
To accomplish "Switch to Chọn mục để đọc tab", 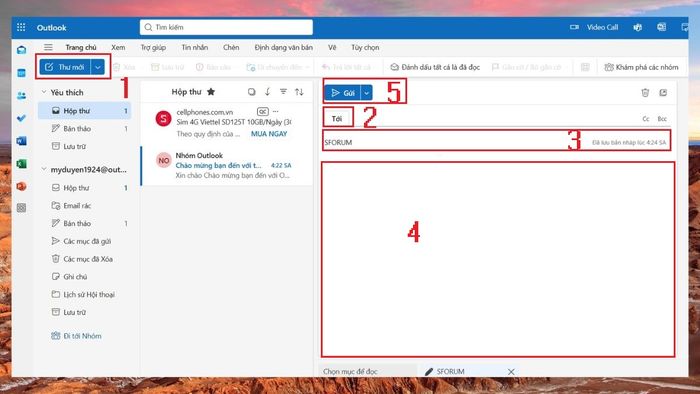I will point(367,371).
